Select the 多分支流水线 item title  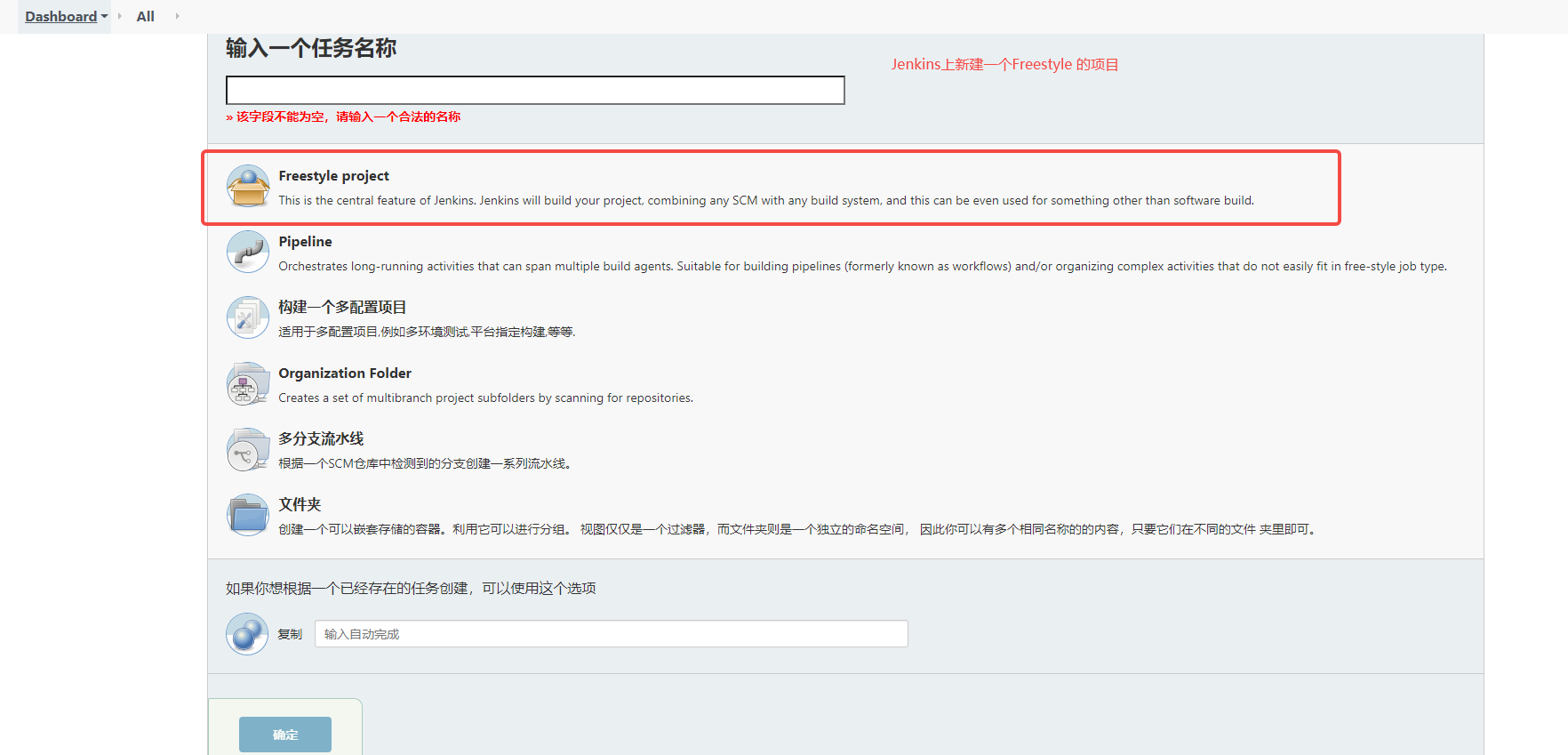point(321,438)
